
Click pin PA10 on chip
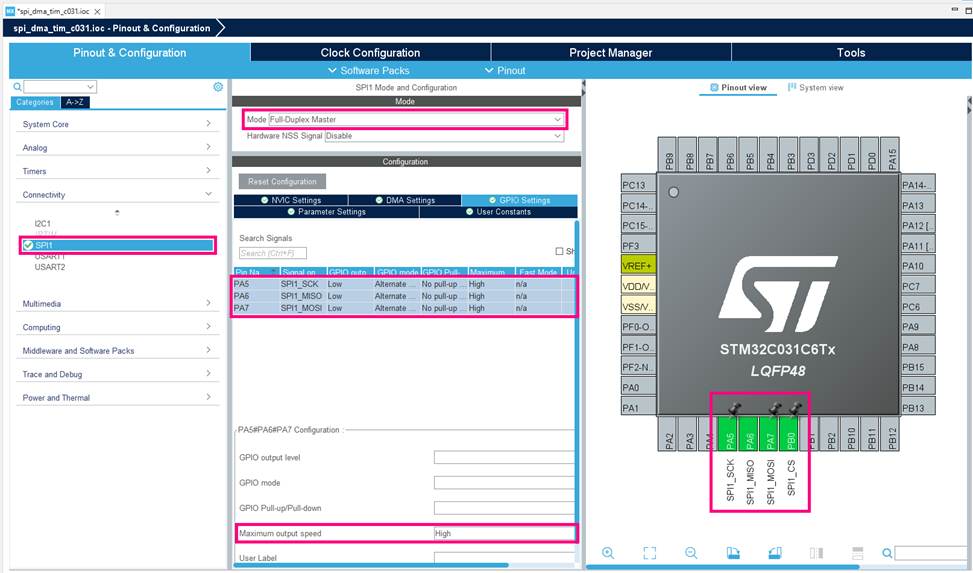(918, 266)
